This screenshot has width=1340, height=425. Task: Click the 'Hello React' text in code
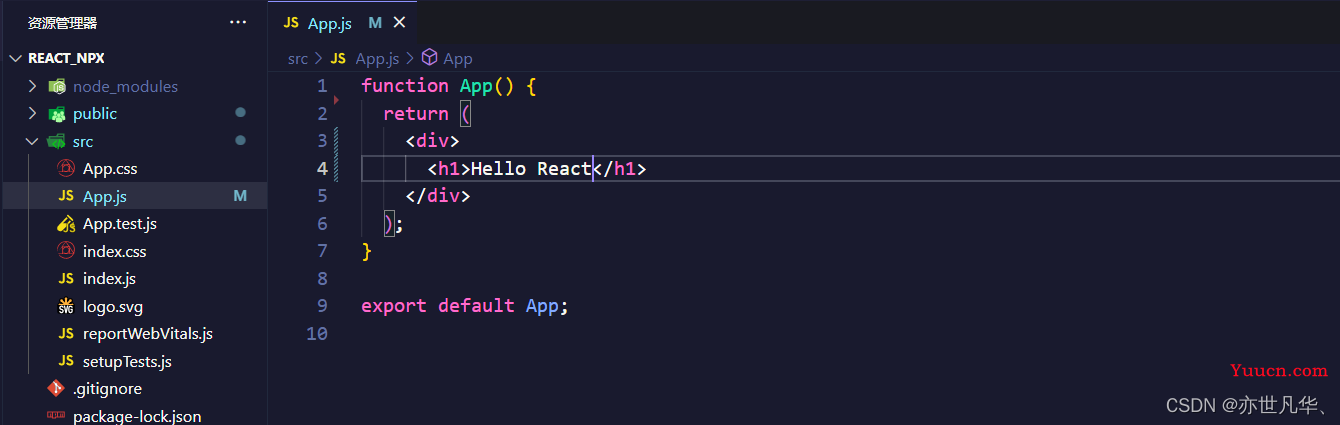[531, 168]
